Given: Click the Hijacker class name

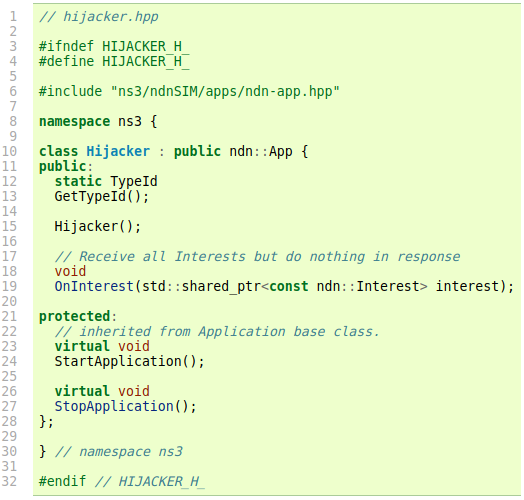Looking at the screenshot, I should coord(118,151).
